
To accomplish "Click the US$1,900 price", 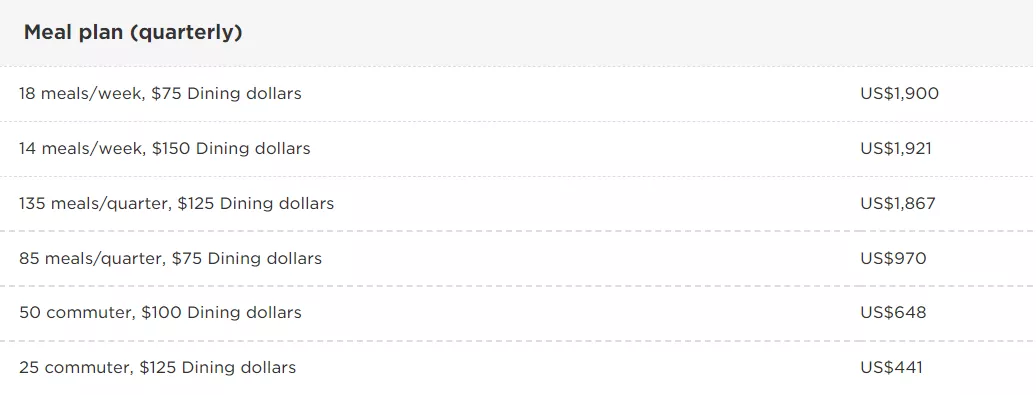I will (x=899, y=94).
